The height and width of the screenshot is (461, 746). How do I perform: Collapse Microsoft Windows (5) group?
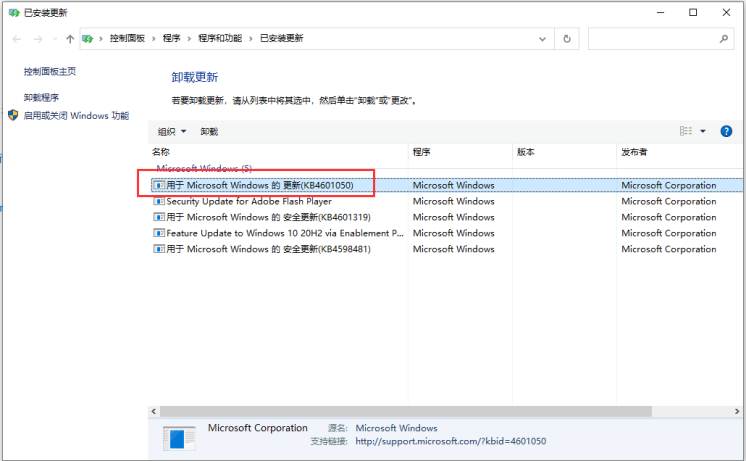(x=204, y=168)
